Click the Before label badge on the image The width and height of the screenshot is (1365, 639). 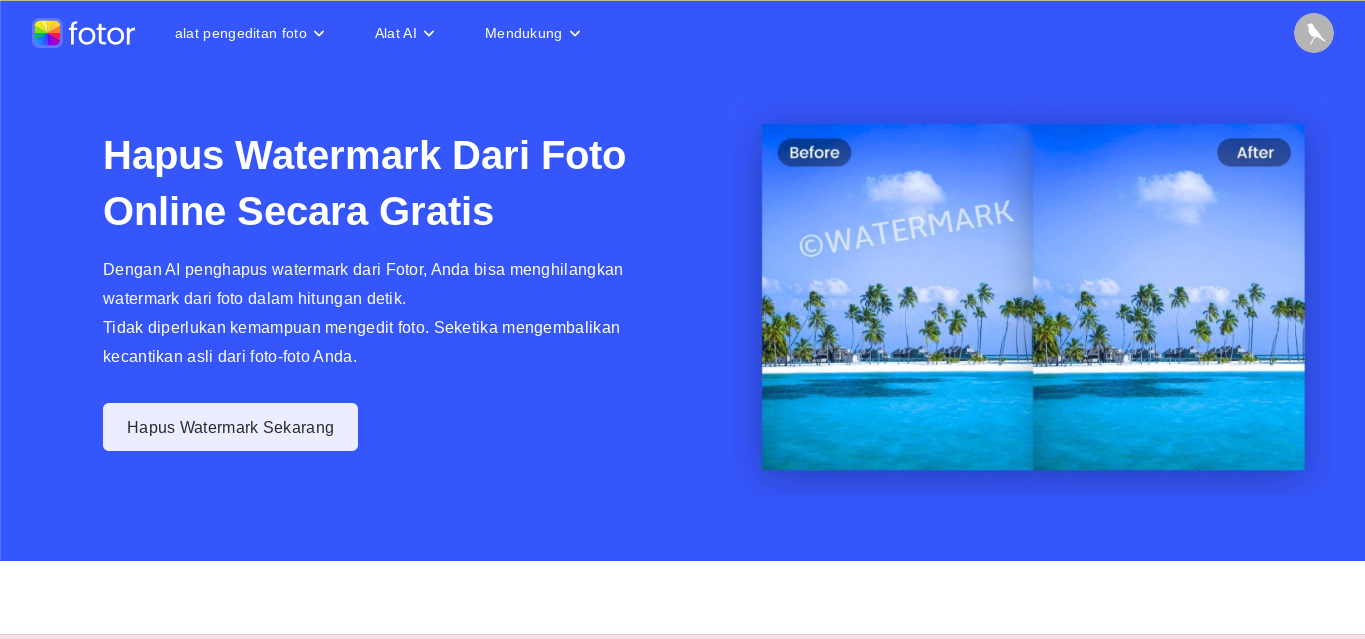[814, 152]
